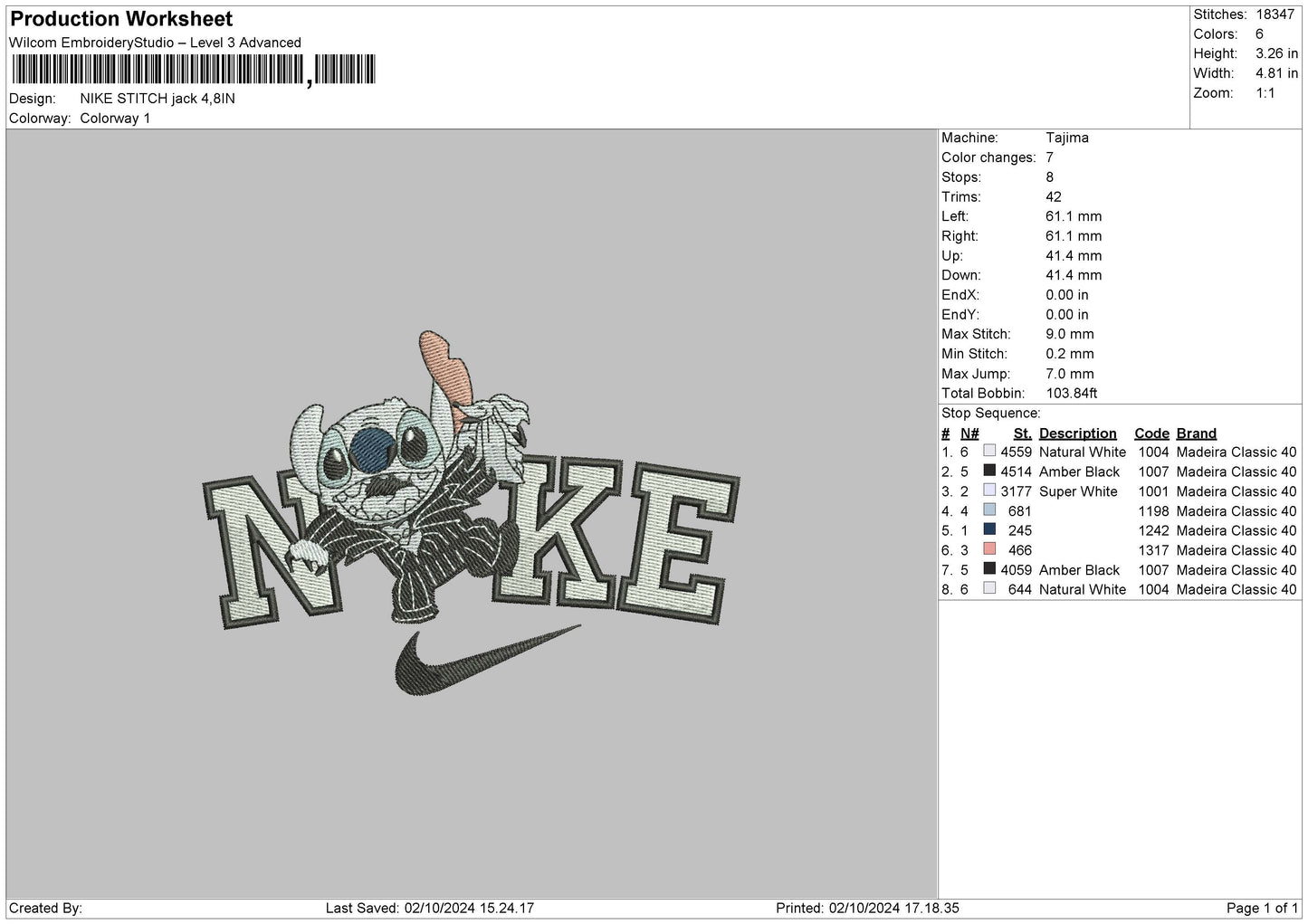Click the black swatch in stop row 7
Screen dimensions: 1308x924
(989, 569)
